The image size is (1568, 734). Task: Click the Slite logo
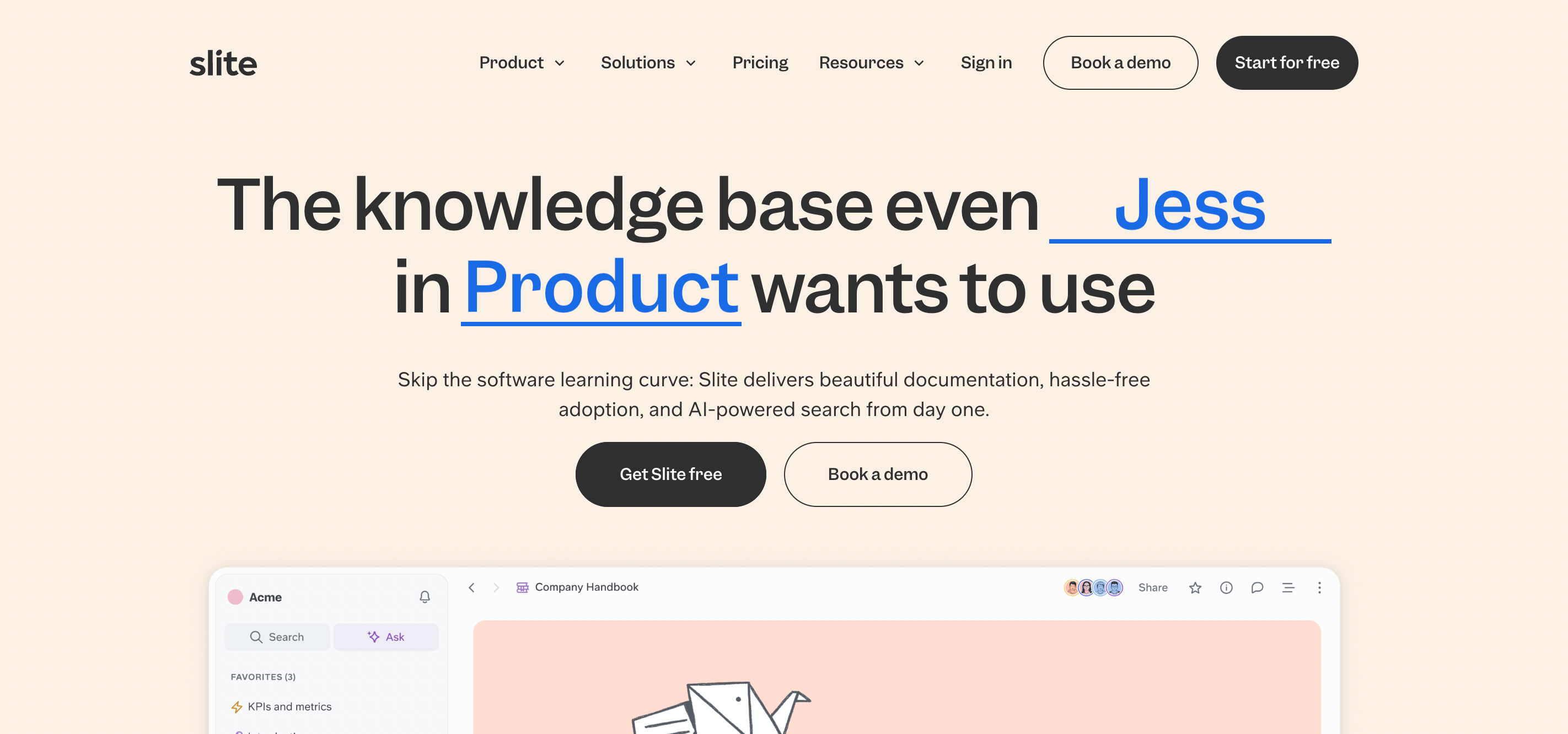(223, 63)
